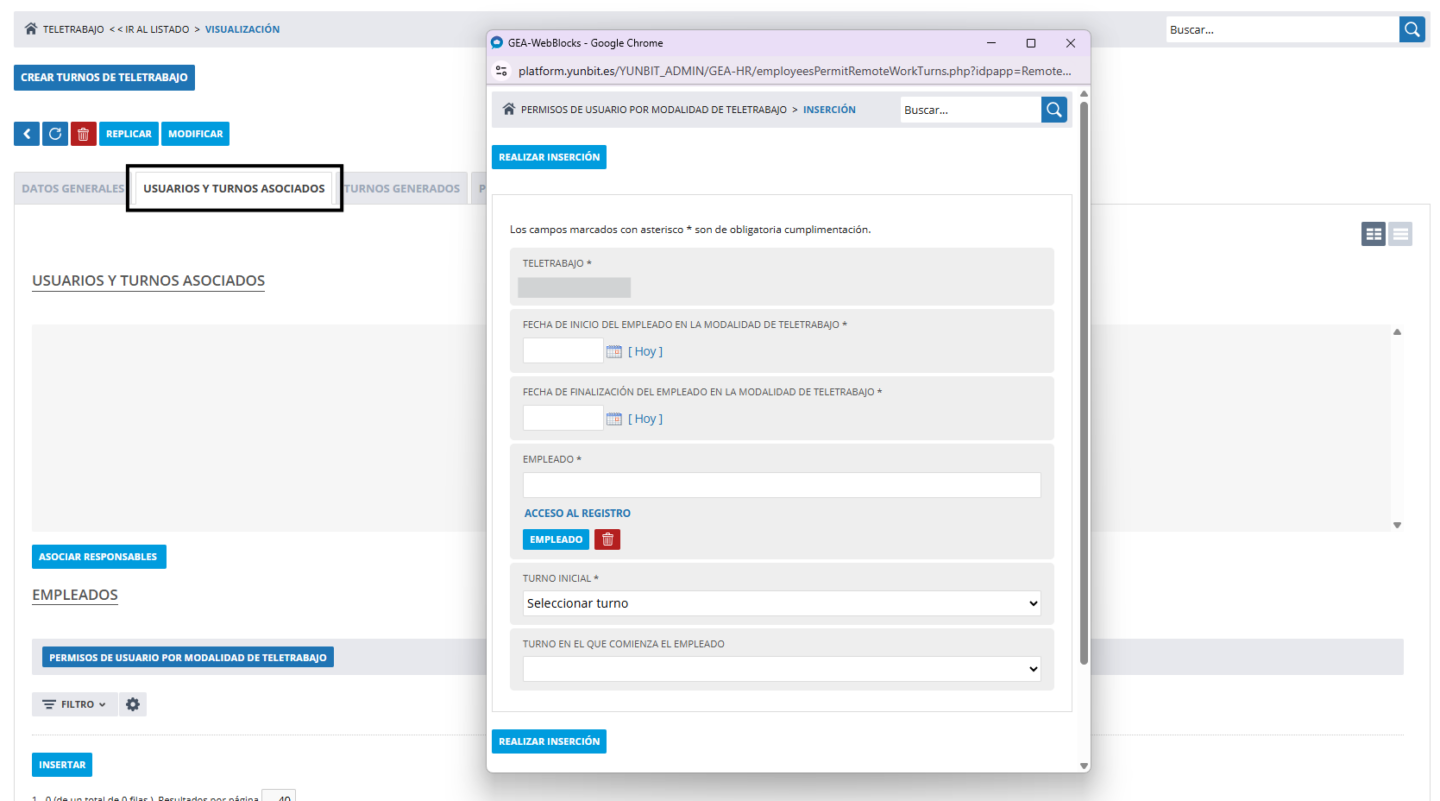
Task: Click the home icon in main breadcrumb
Action: 31,29
